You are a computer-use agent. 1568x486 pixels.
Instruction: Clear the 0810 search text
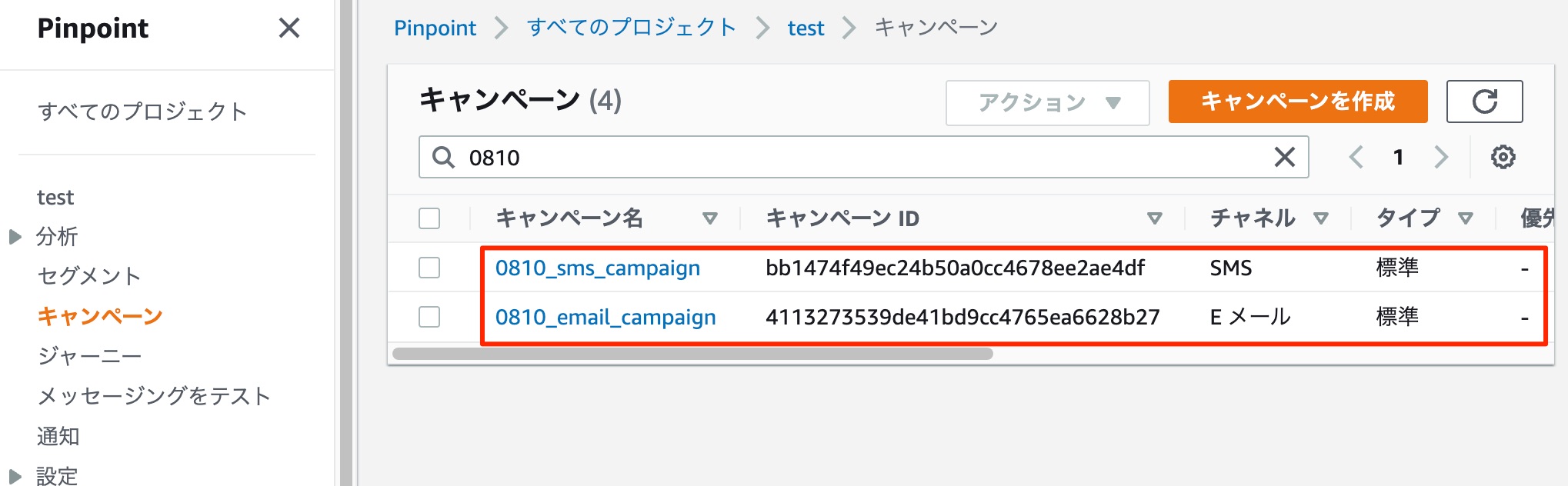1284,157
